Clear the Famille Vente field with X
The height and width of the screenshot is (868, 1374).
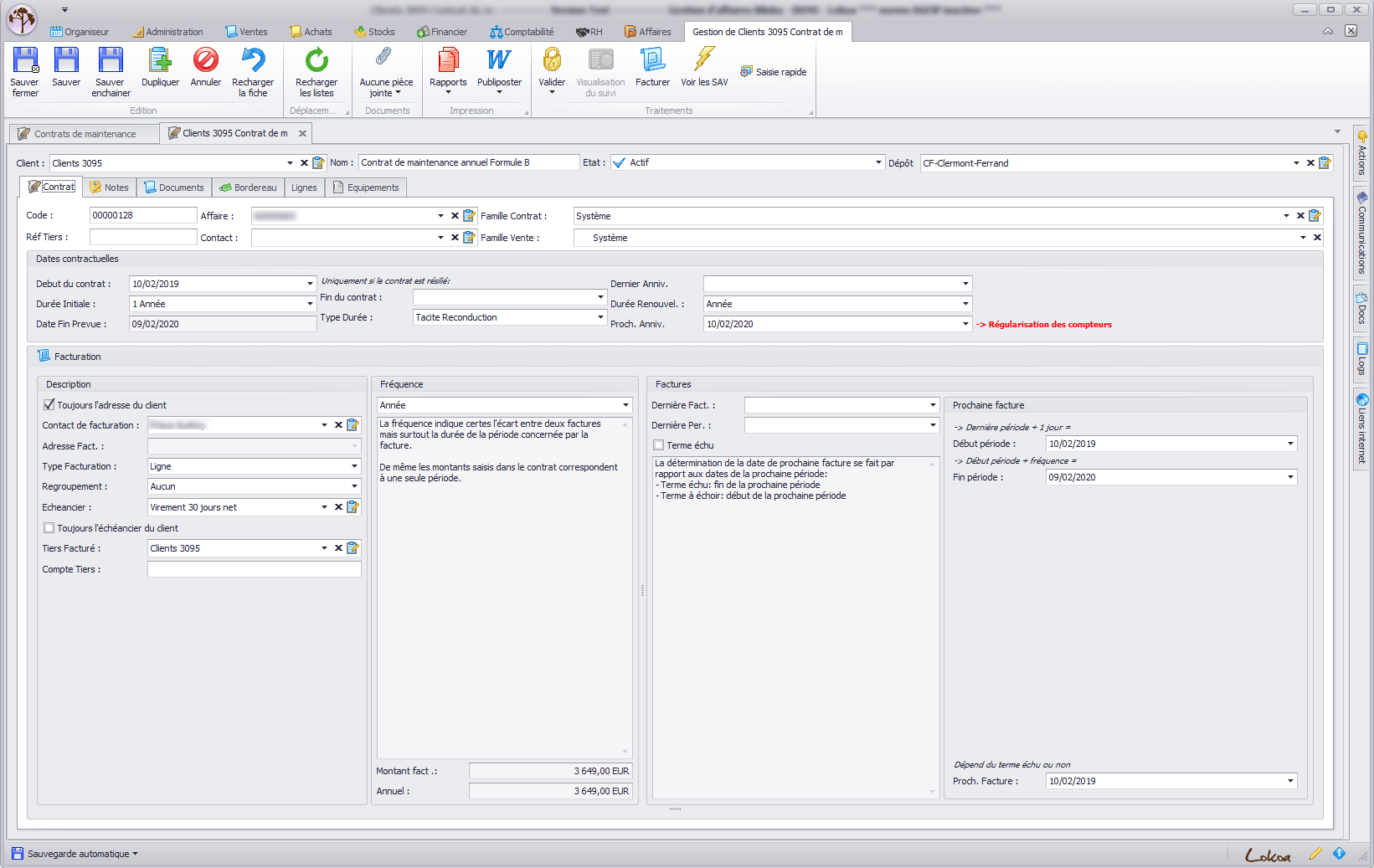[x=1317, y=238]
